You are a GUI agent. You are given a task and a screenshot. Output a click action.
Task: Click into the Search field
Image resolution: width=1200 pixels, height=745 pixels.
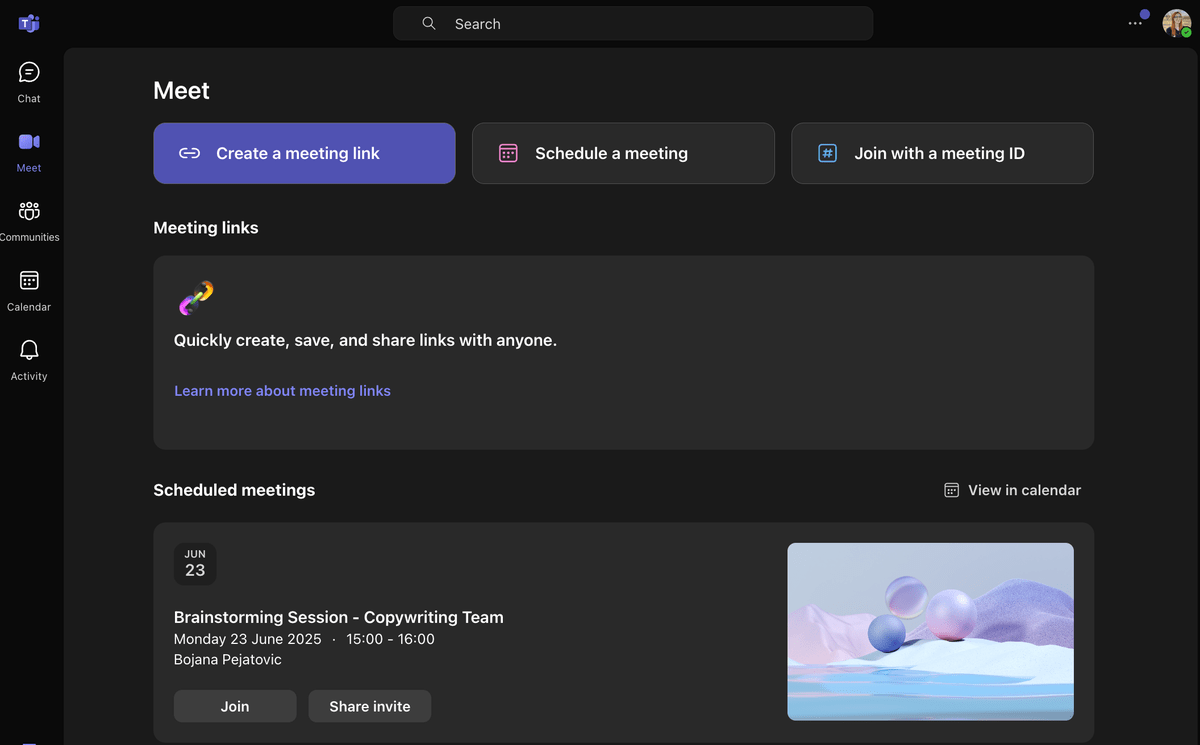tap(633, 23)
